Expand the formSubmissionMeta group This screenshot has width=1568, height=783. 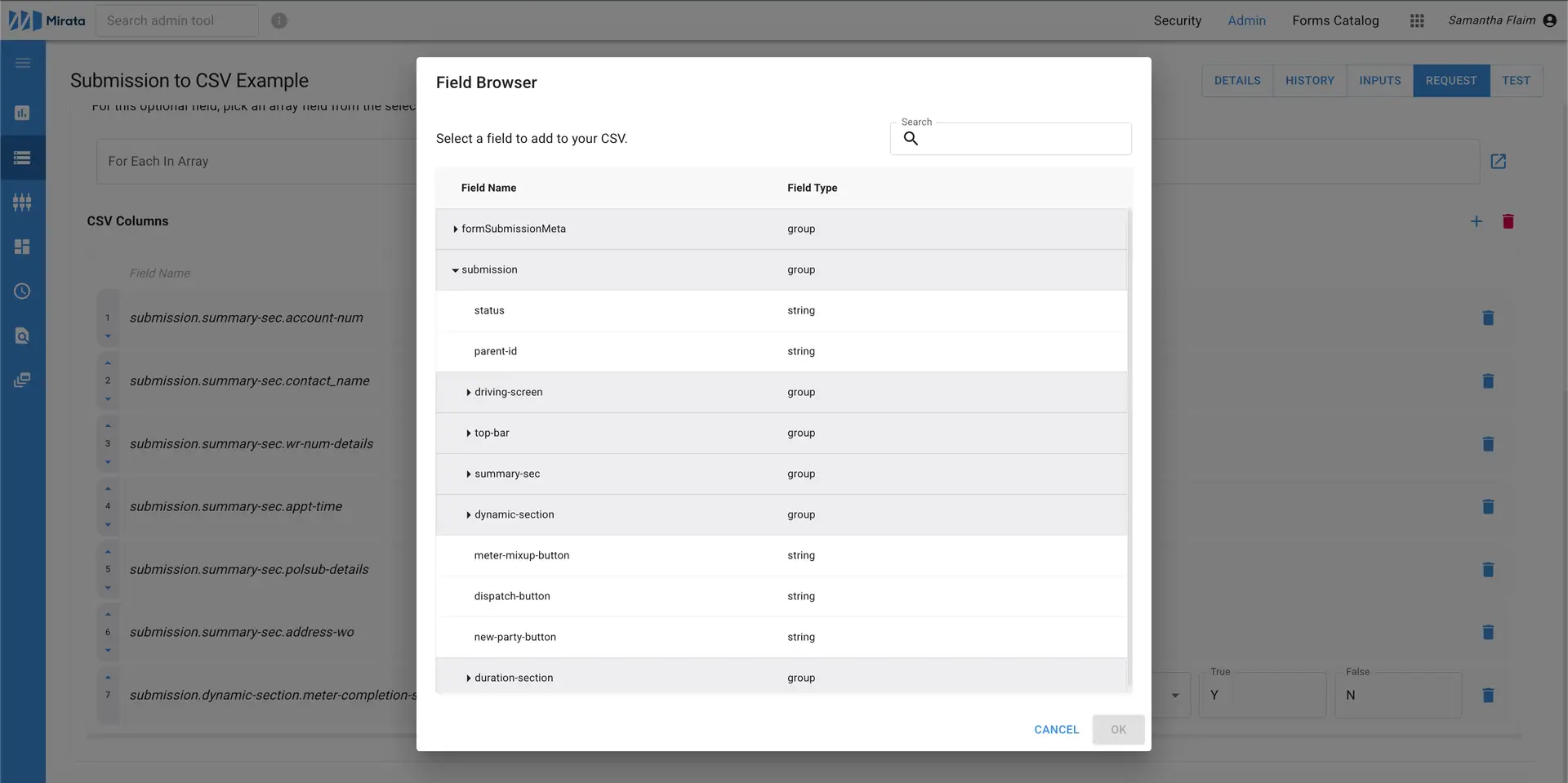coord(456,229)
